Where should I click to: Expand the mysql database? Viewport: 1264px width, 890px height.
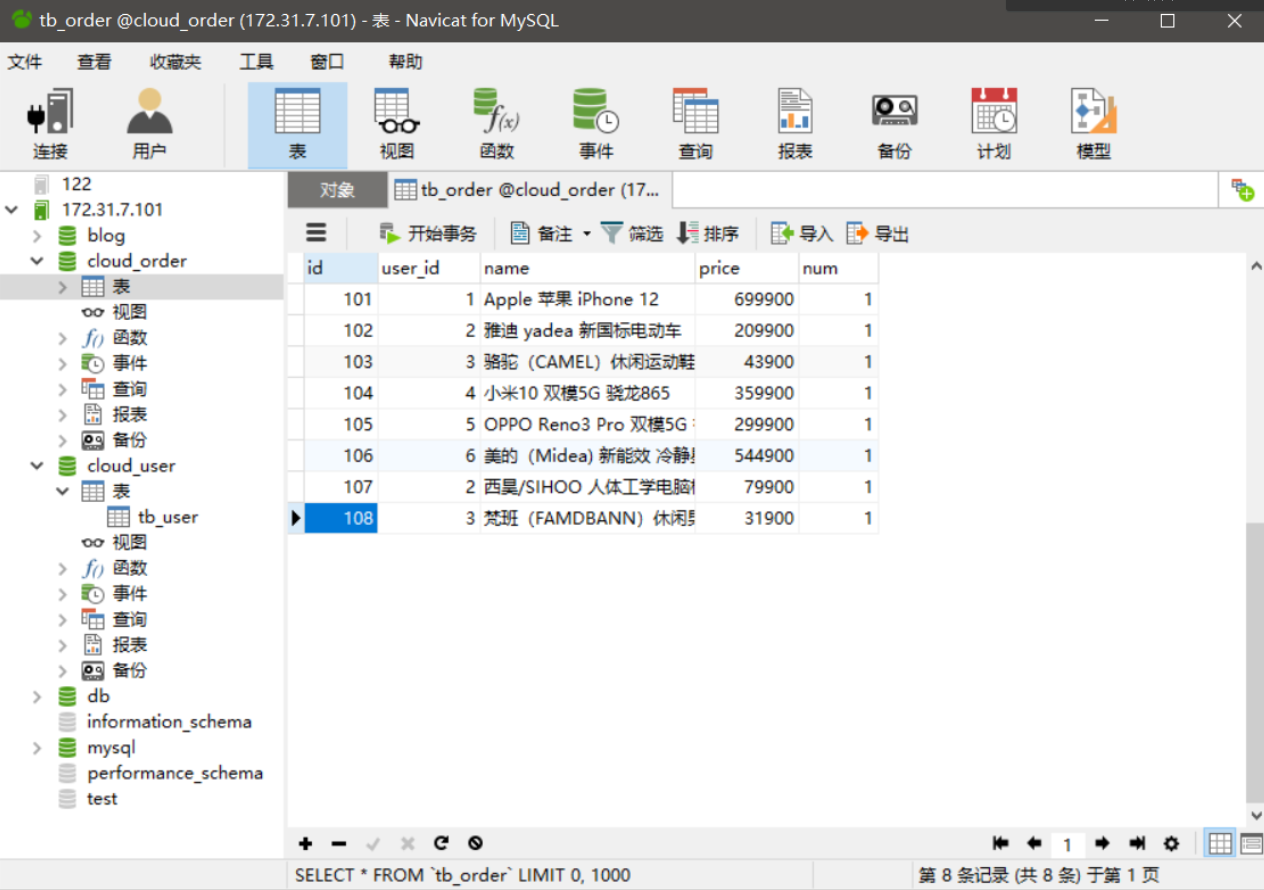(x=37, y=748)
